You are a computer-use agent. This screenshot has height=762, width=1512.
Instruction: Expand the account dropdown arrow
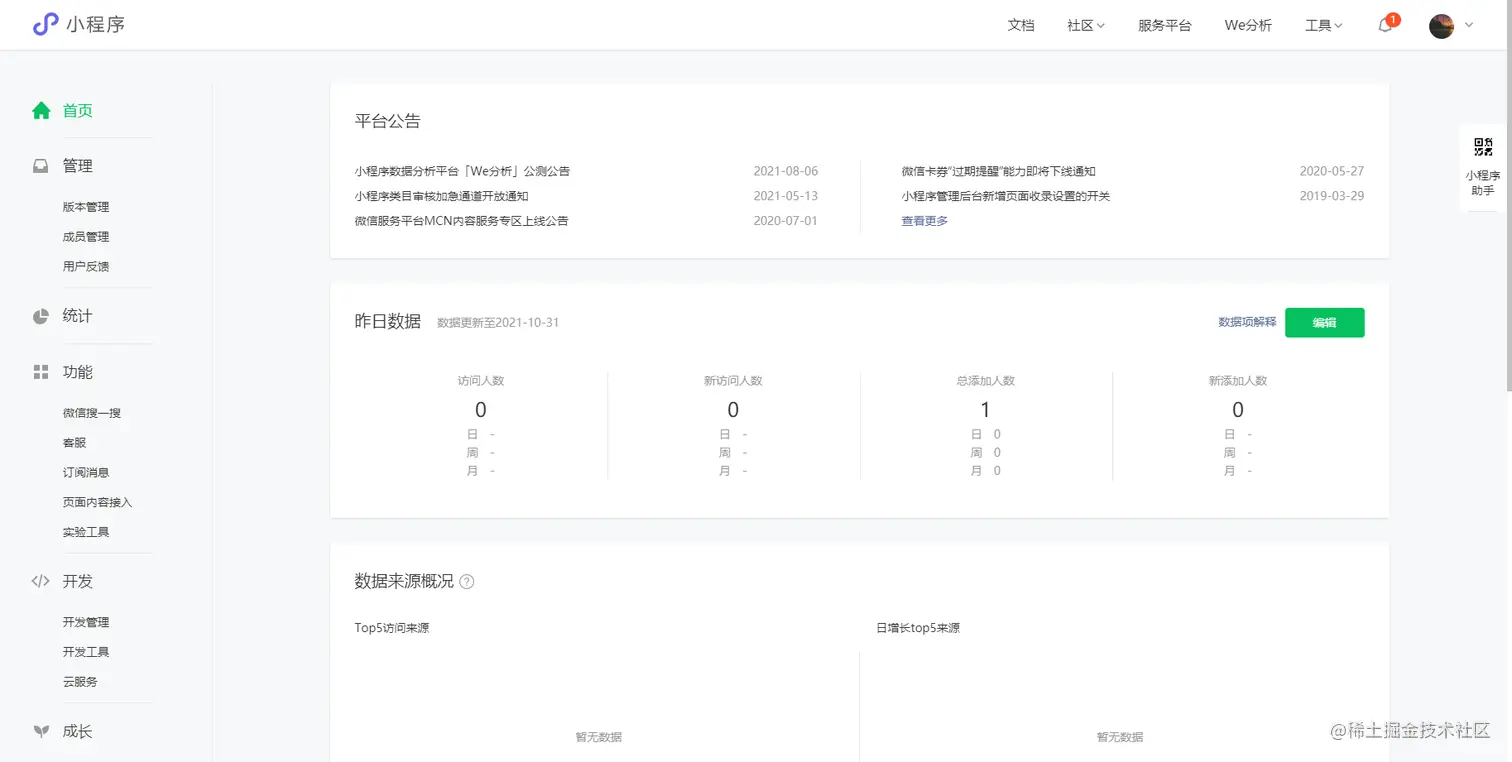click(x=1469, y=26)
